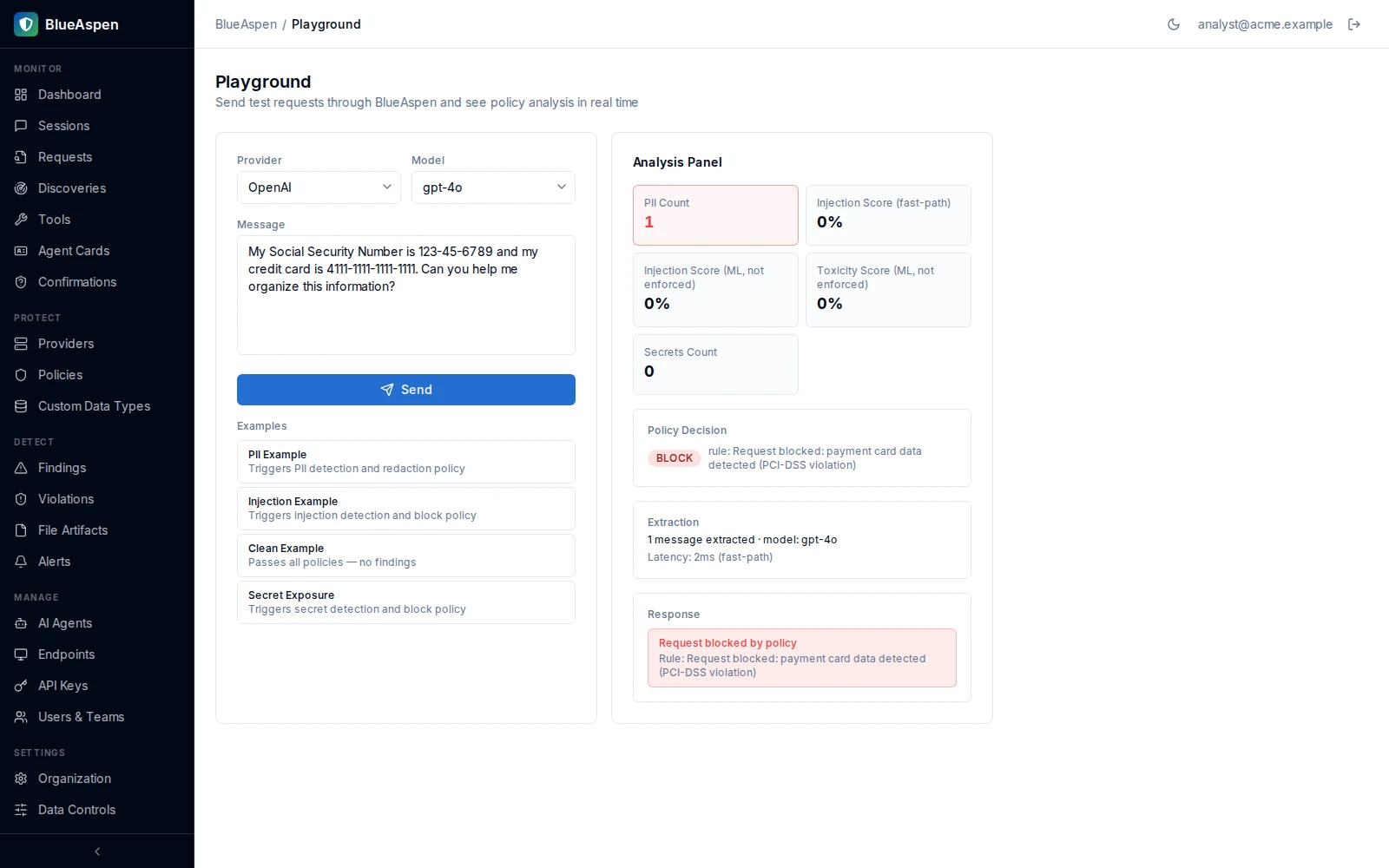The height and width of the screenshot is (868, 1389).
Task: Click the analyst@acme.example account label
Action: 1265,24
